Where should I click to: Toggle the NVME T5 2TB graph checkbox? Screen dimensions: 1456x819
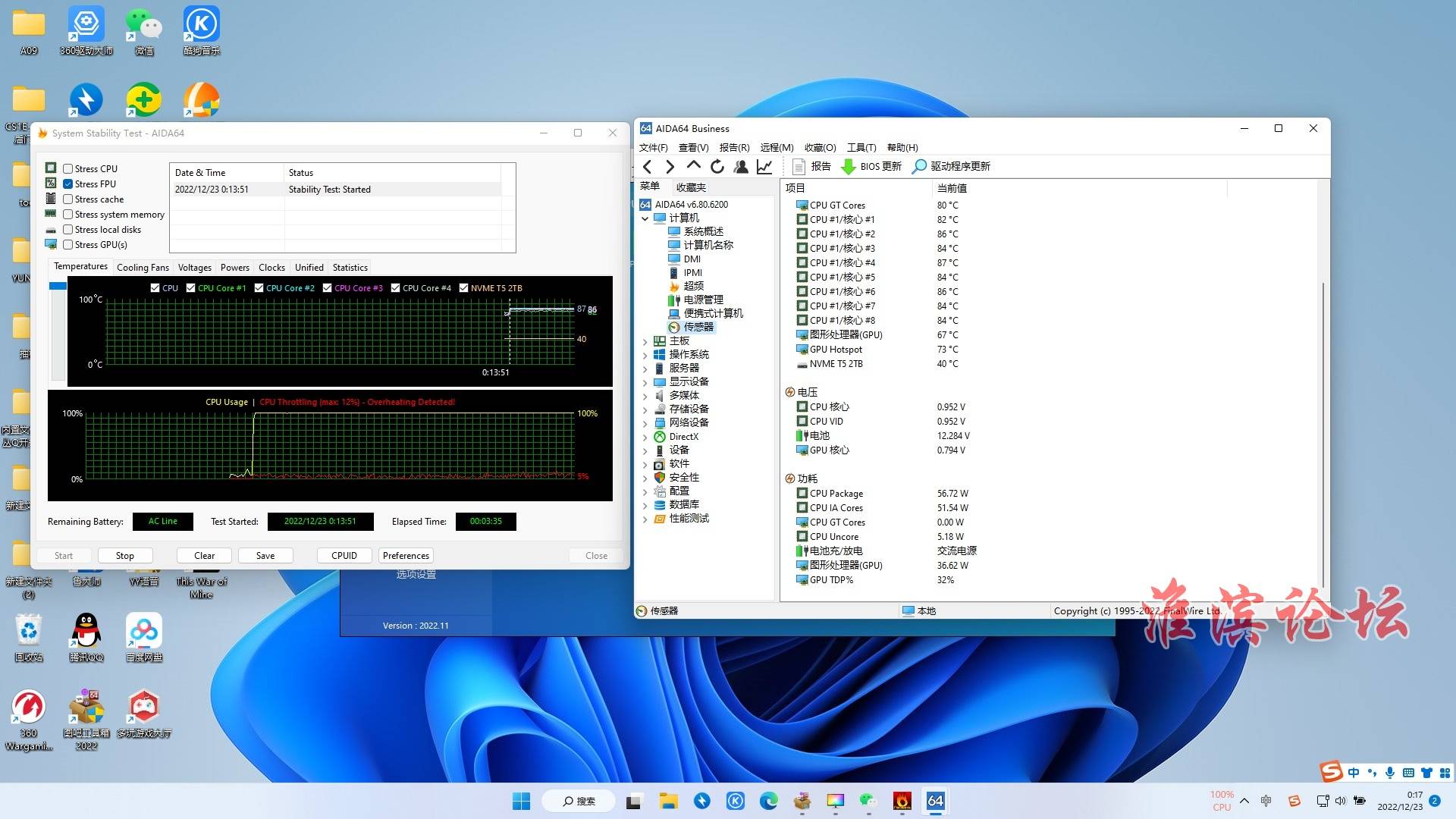pos(463,288)
